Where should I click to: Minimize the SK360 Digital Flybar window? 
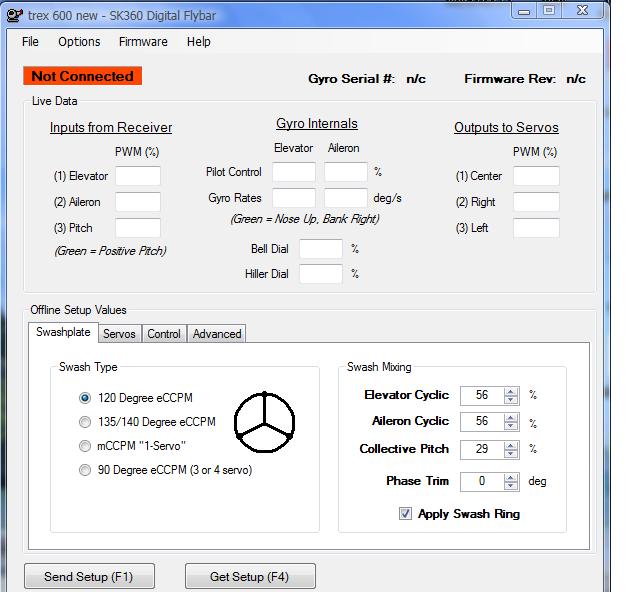pos(524,11)
